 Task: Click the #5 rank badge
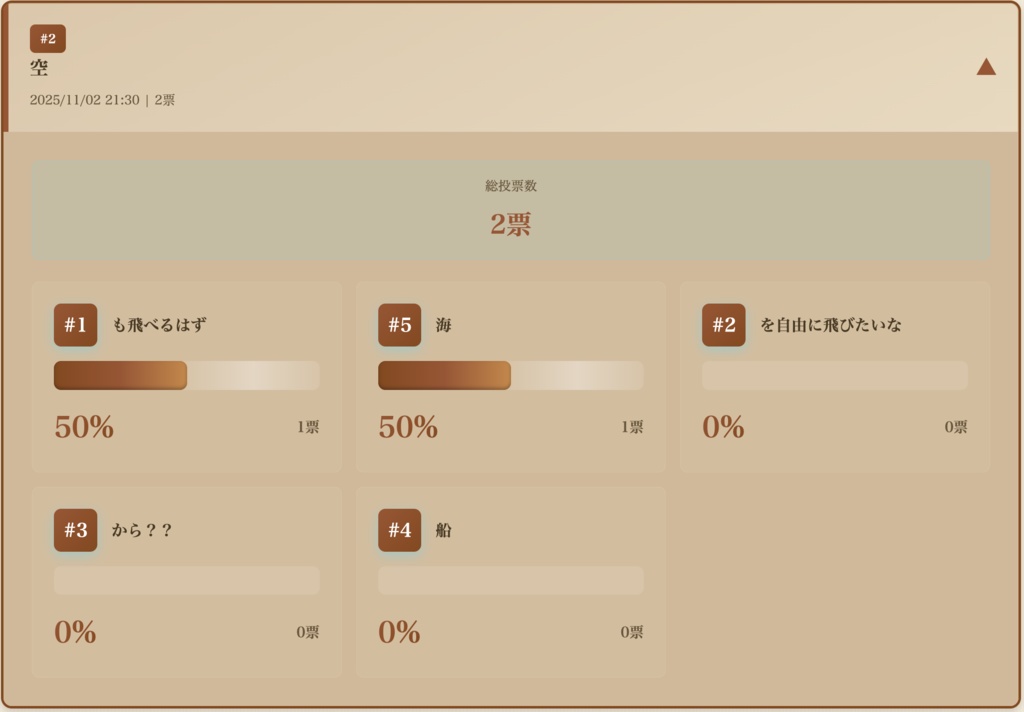pyautogui.click(x=400, y=325)
